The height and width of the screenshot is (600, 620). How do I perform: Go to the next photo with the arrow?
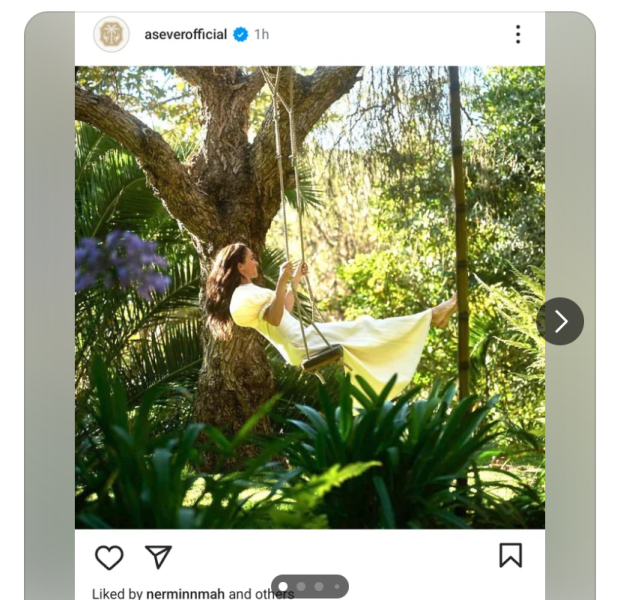[x=560, y=321]
